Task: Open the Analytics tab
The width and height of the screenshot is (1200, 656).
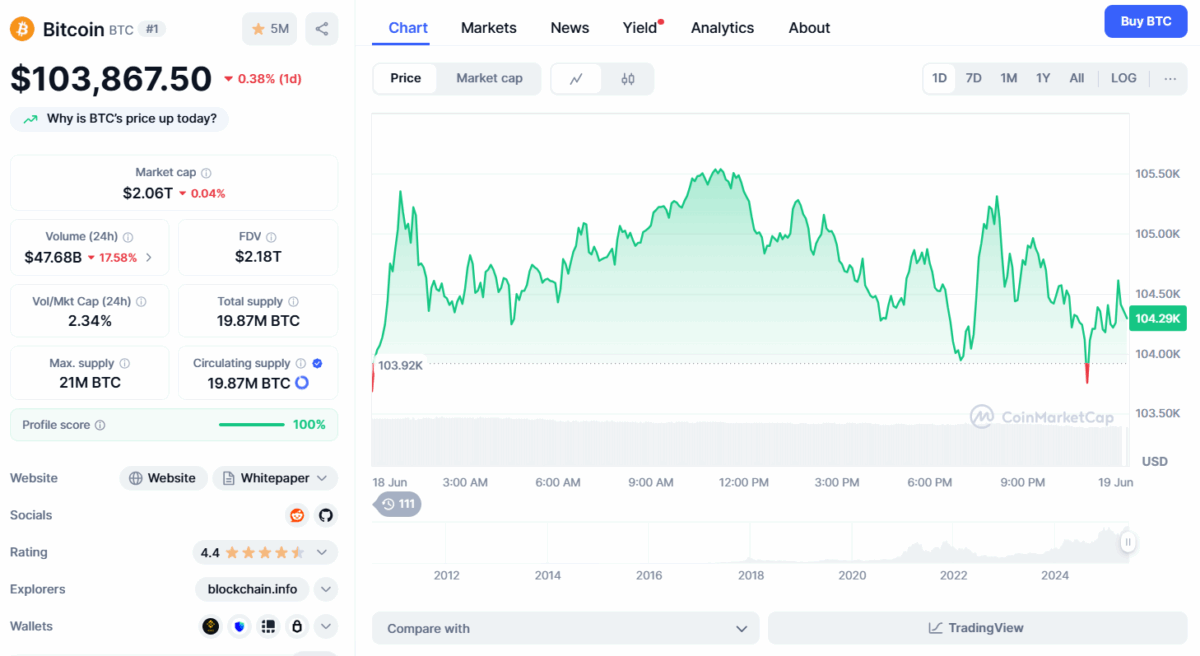Action: point(722,28)
